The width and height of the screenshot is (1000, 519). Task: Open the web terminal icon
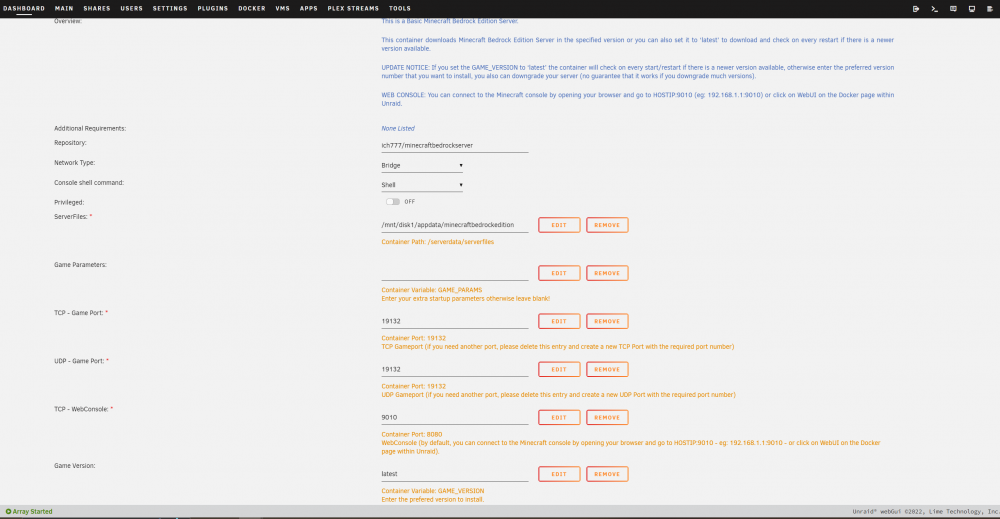coord(934,9)
